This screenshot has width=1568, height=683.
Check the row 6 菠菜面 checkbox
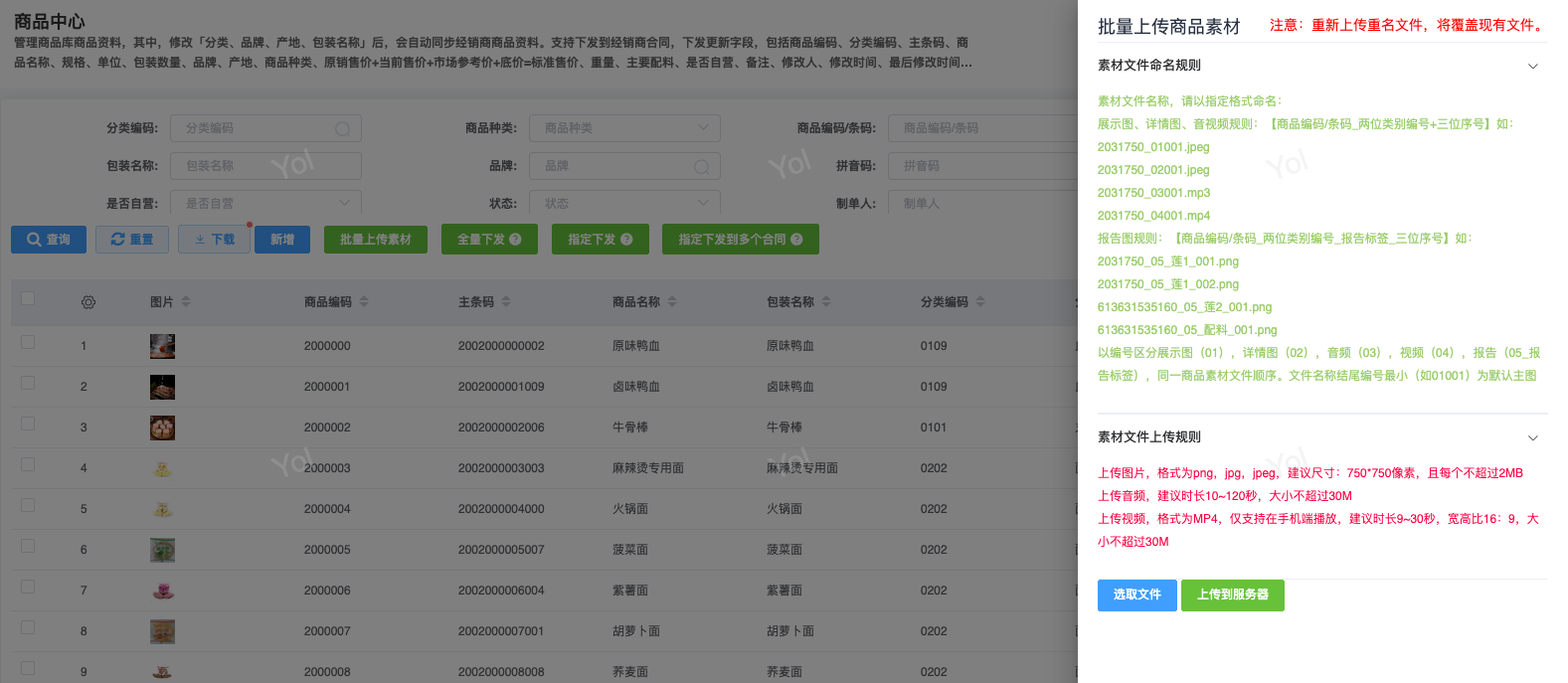(x=28, y=546)
